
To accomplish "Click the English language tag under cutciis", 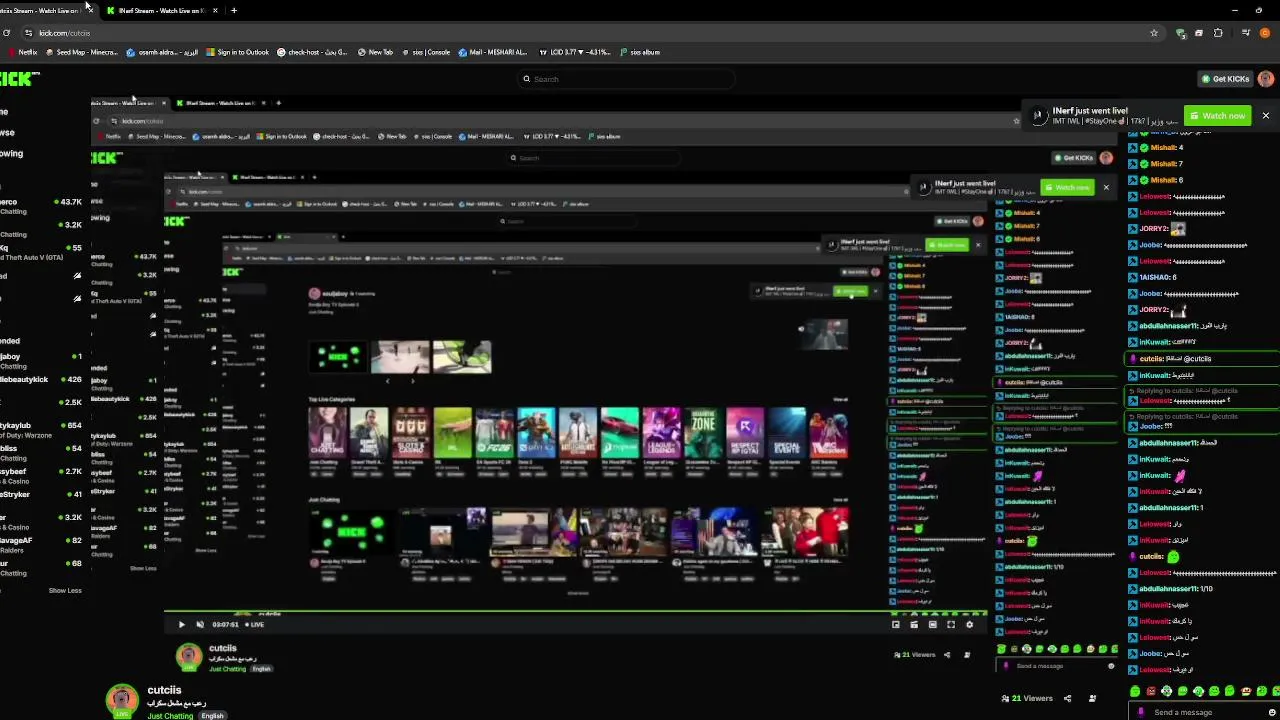I will 212,716.
